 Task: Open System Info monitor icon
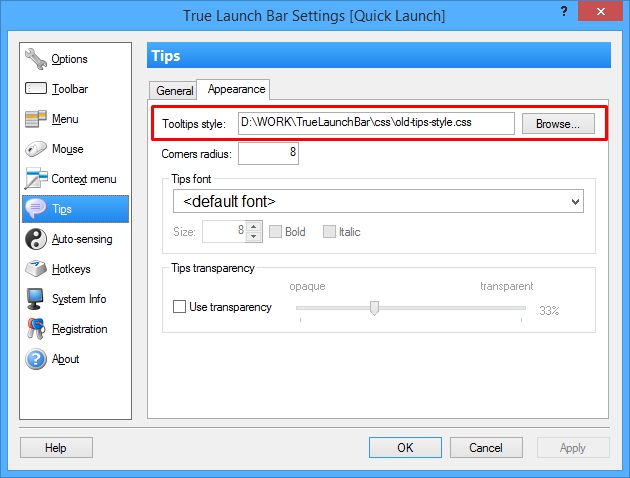pyautogui.click(x=36, y=299)
